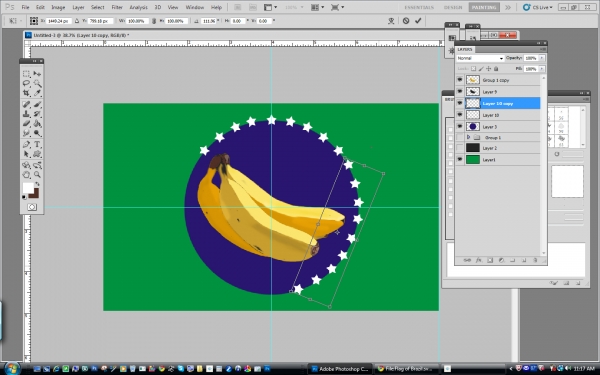Select the Brush tool
This screenshot has height=375, width=600.
pyautogui.click(x=37, y=104)
